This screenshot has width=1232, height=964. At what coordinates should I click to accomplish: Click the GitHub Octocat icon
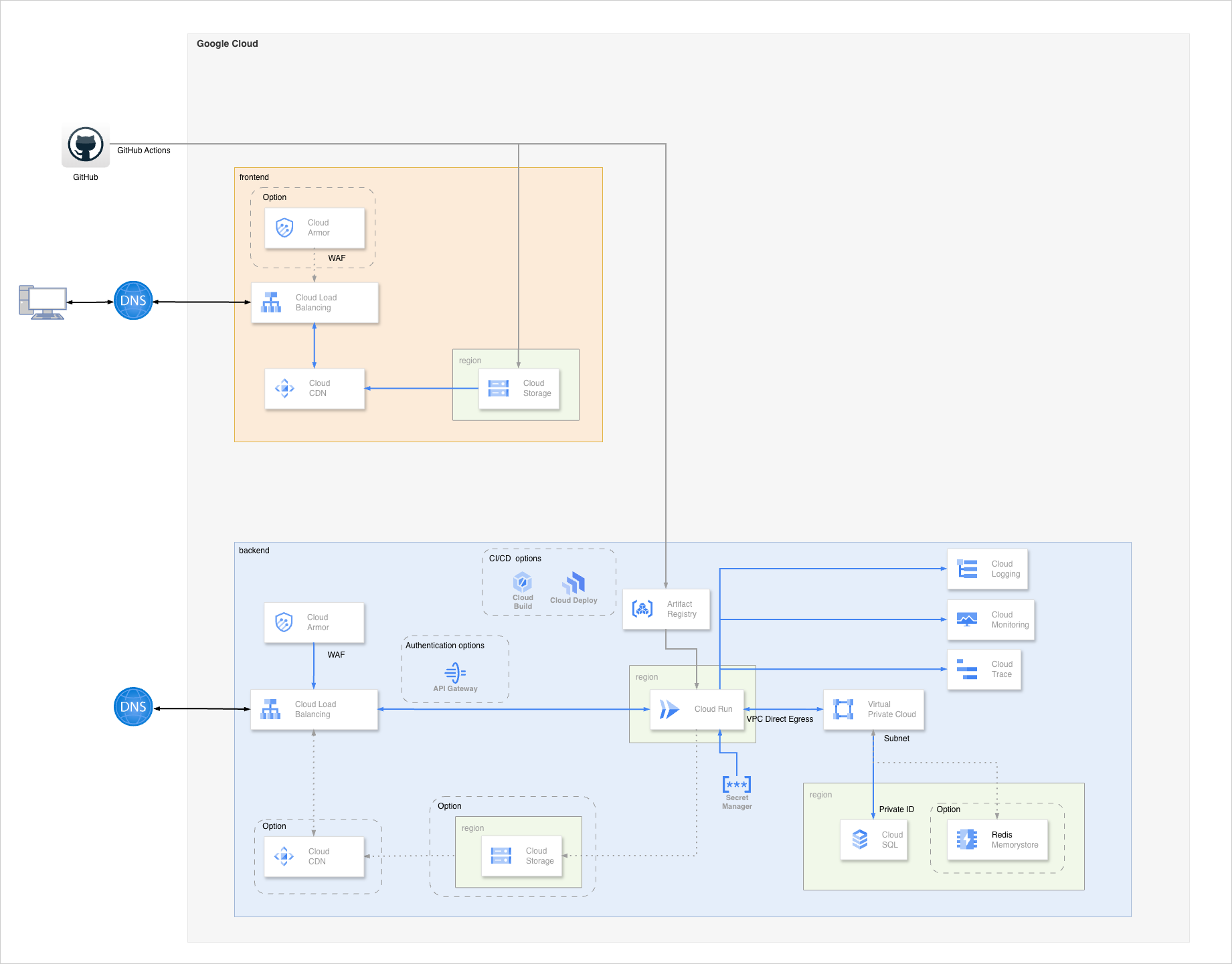tap(86, 144)
